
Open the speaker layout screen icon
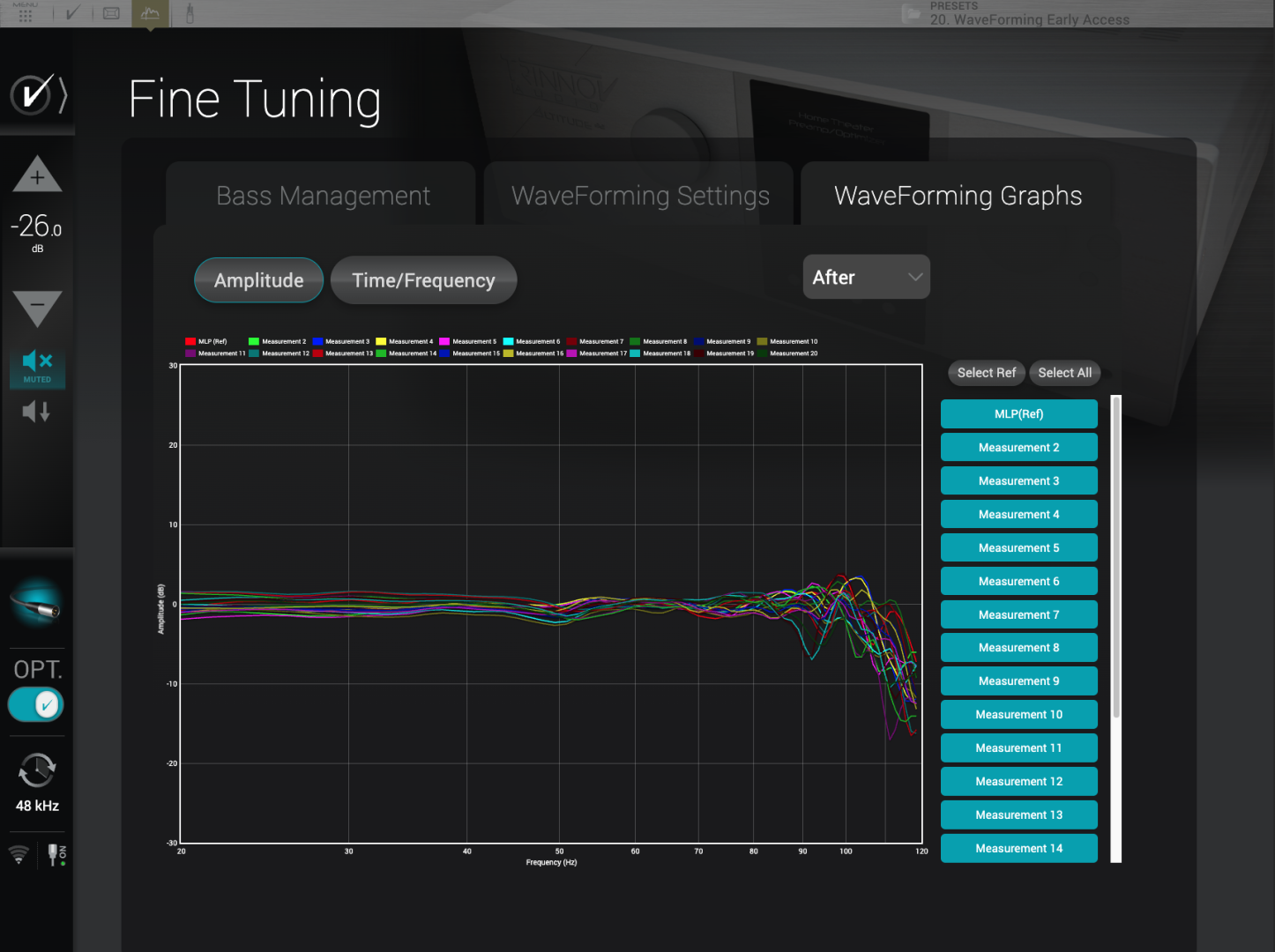(111, 13)
